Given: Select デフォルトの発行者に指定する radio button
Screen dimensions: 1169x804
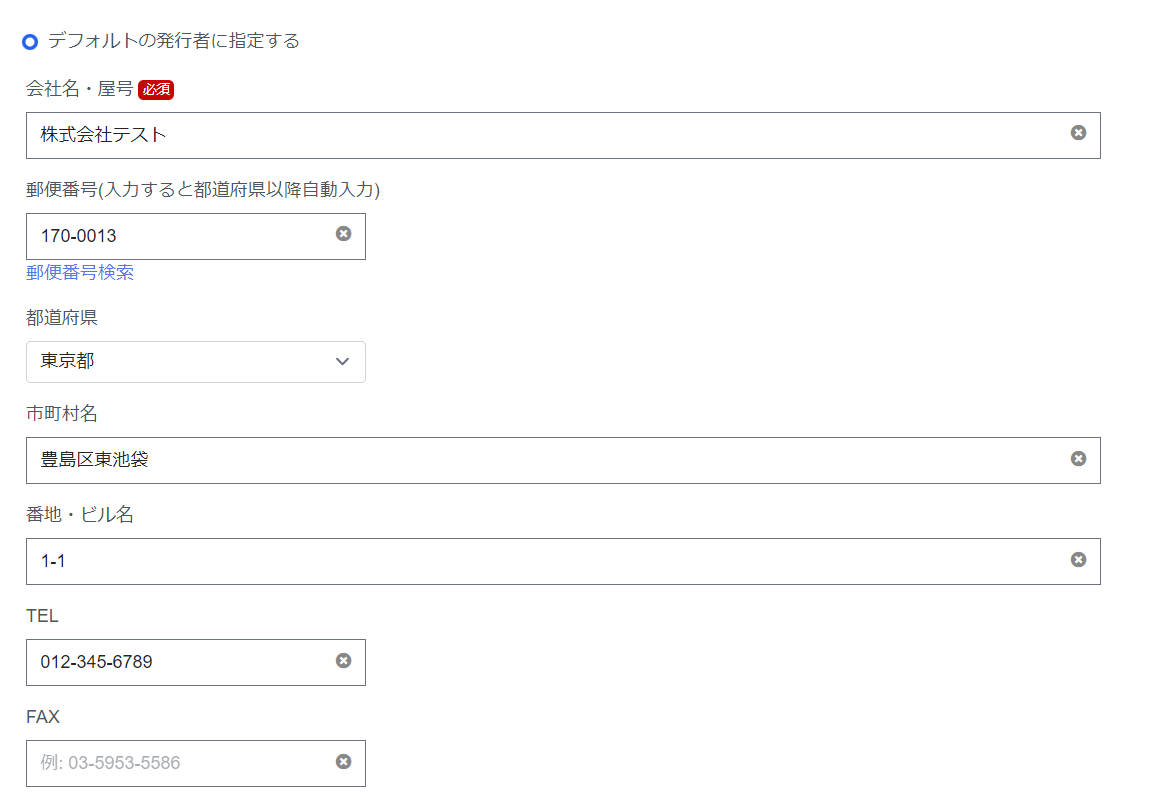Looking at the screenshot, I should [x=30, y=42].
